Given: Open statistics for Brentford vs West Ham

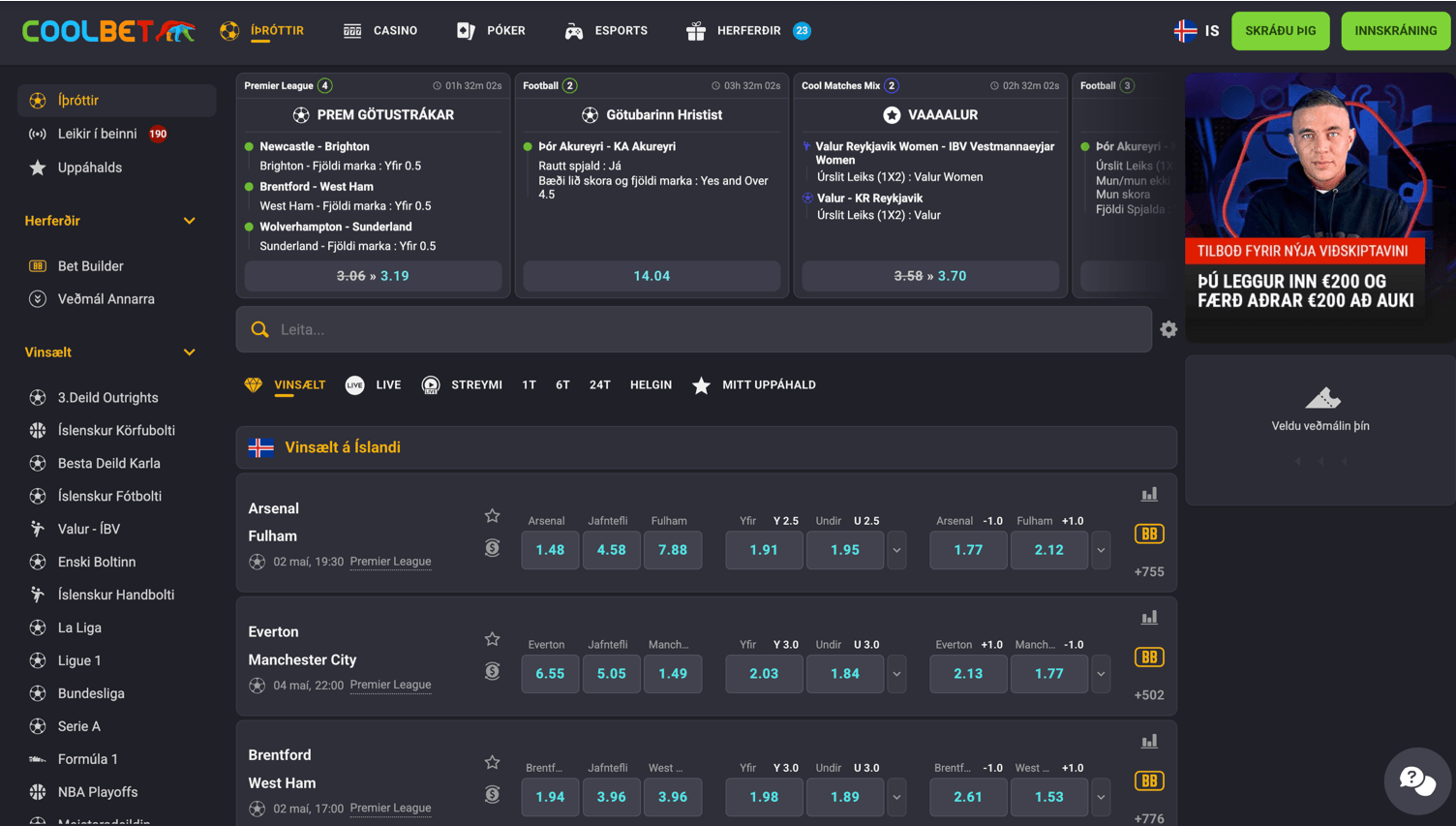Looking at the screenshot, I should [1149, 742].
